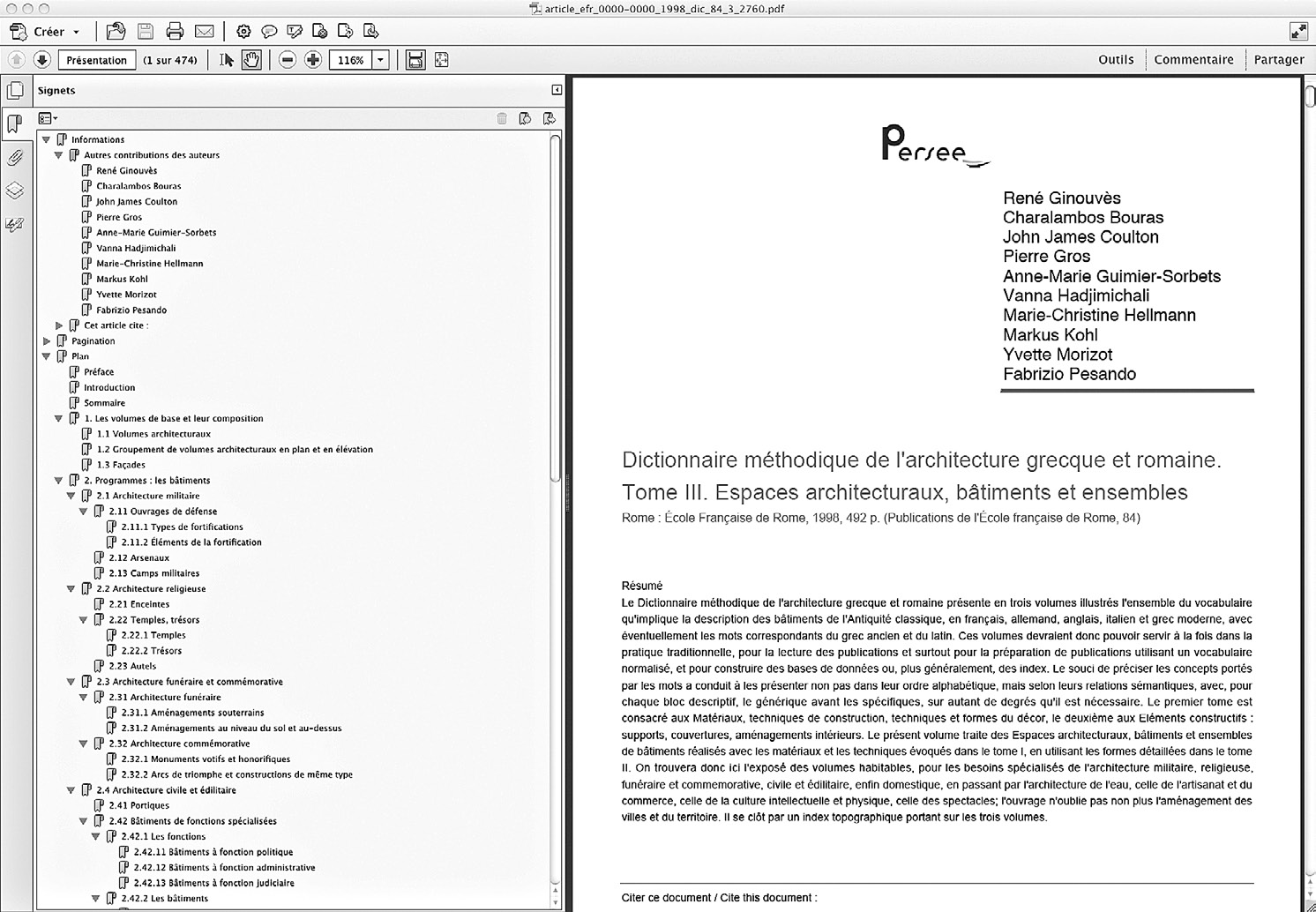The height and width of the screenshot is (912, 1316).
Task: Click the save floppy disk icon
Action: click(146, 32)
